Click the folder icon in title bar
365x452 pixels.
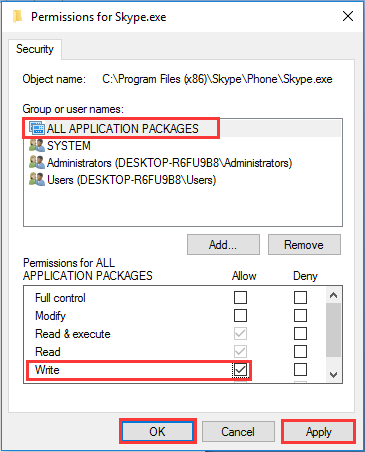17,16
